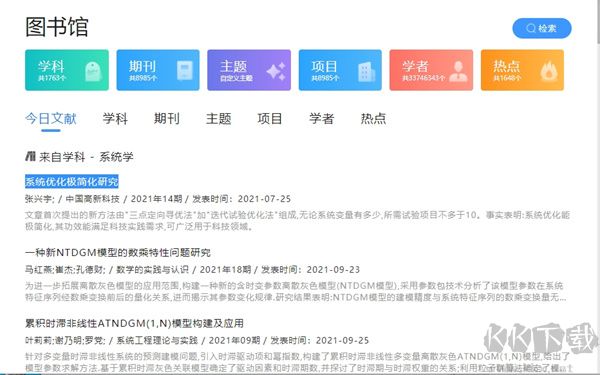The height and width of the screenshot is (375, 600).
Task: Click abstract beginning 文章首次提出的新方法
Action: [298, 221]
